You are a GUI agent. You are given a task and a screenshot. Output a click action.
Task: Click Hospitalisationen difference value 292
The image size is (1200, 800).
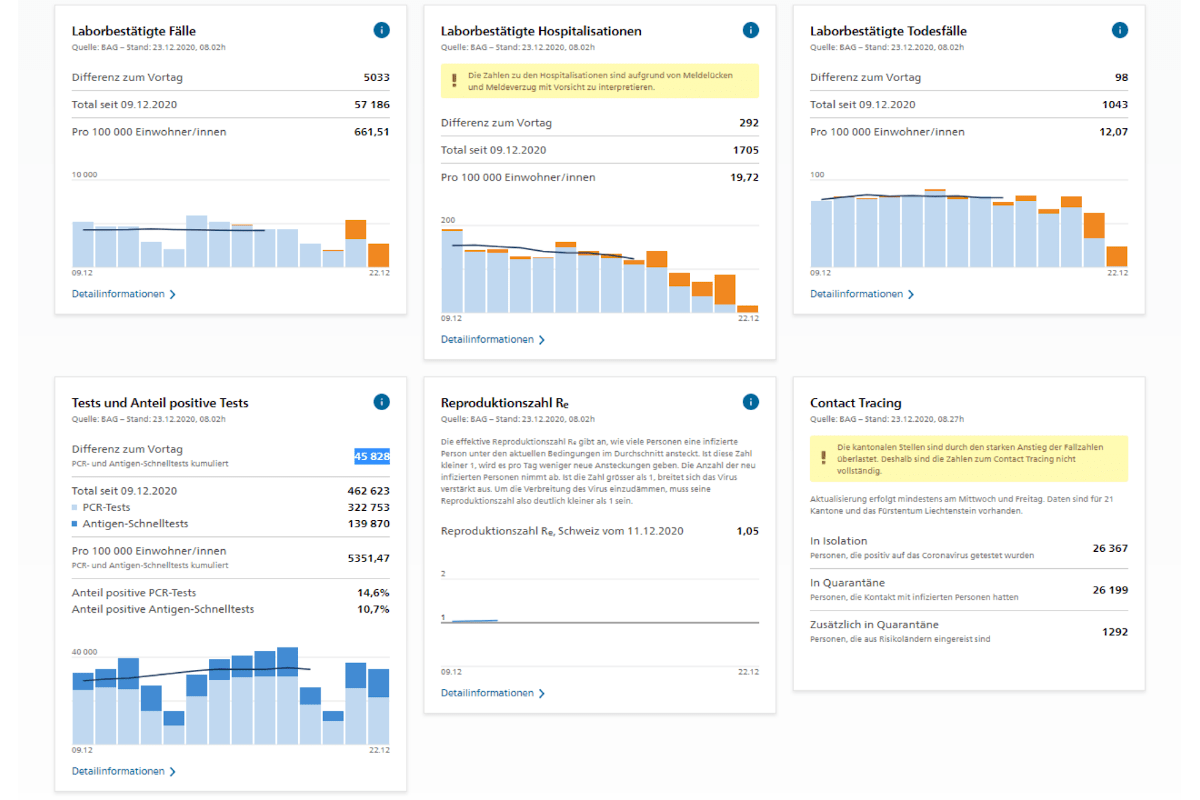pos(749,123)
